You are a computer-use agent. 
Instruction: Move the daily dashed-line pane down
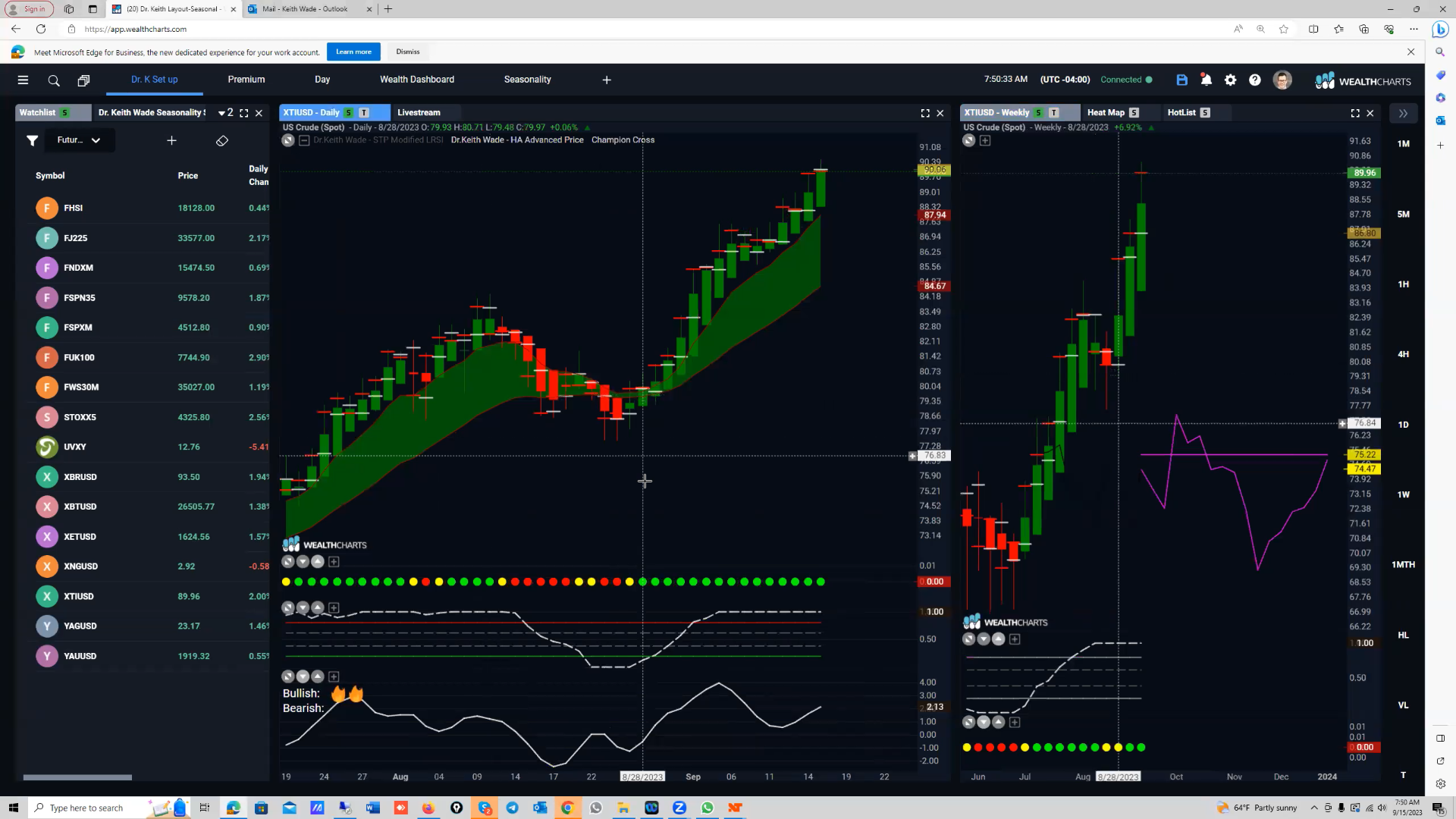tap(303, 608)
